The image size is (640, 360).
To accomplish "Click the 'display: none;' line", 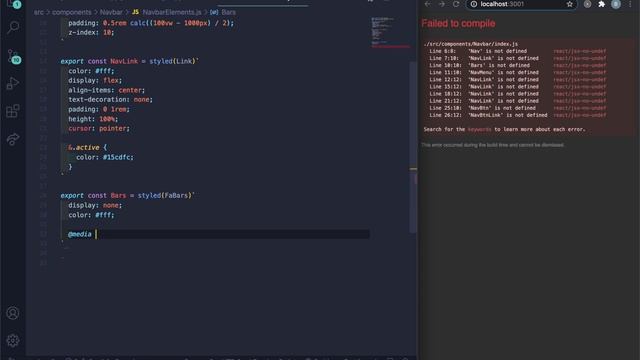I will coord(95,205).
